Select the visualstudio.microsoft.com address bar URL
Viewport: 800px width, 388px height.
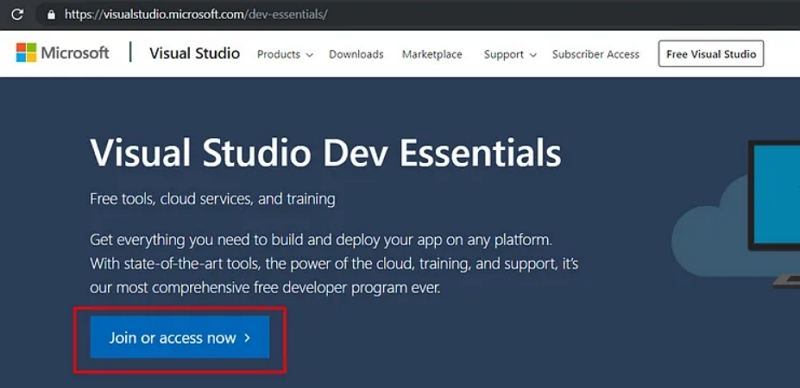[196, 14]
